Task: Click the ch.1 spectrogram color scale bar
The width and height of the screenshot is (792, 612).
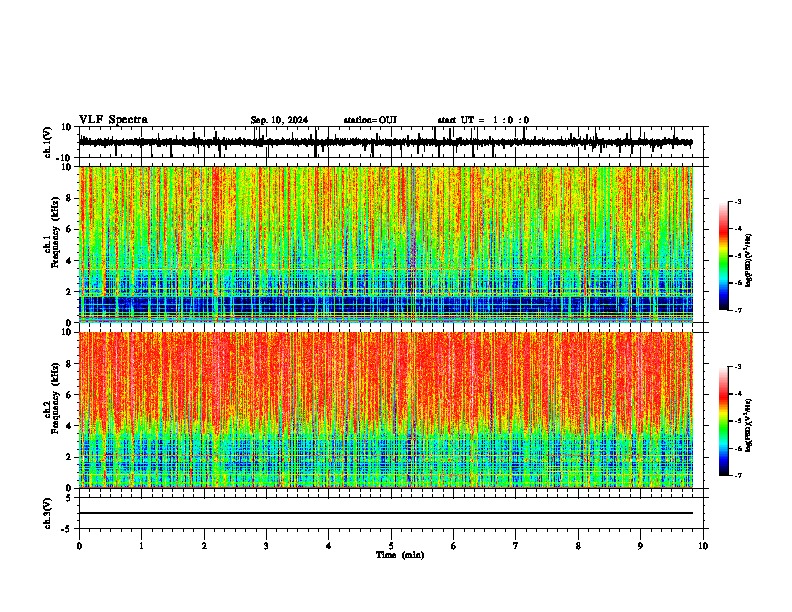Action: (x=724, y=256)
